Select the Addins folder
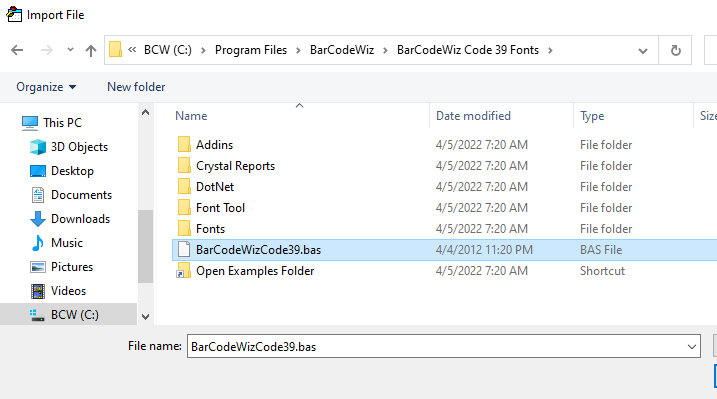Screen dimensions: 717x399 pyautogui.click(x=214, y=145)
